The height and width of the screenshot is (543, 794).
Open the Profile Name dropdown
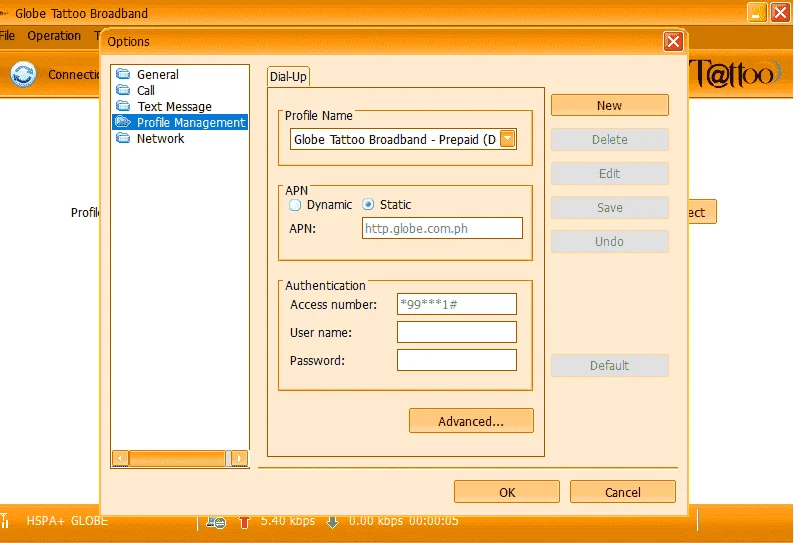click(507, 139)
